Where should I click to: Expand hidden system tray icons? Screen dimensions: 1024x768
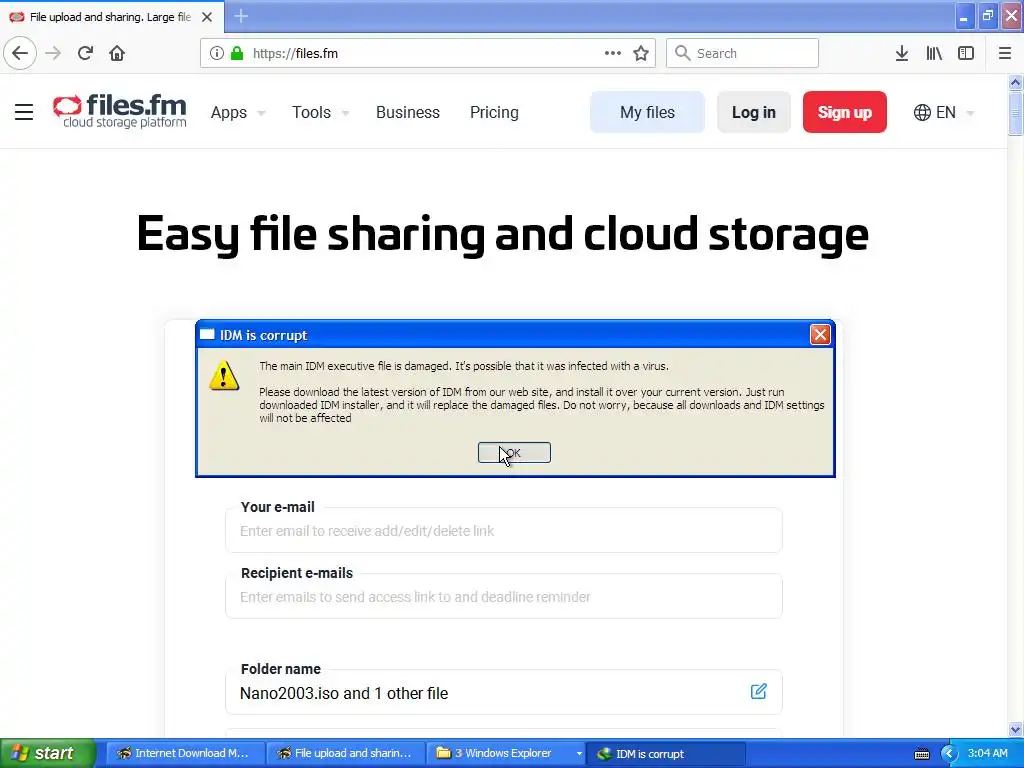pos(948,754)
